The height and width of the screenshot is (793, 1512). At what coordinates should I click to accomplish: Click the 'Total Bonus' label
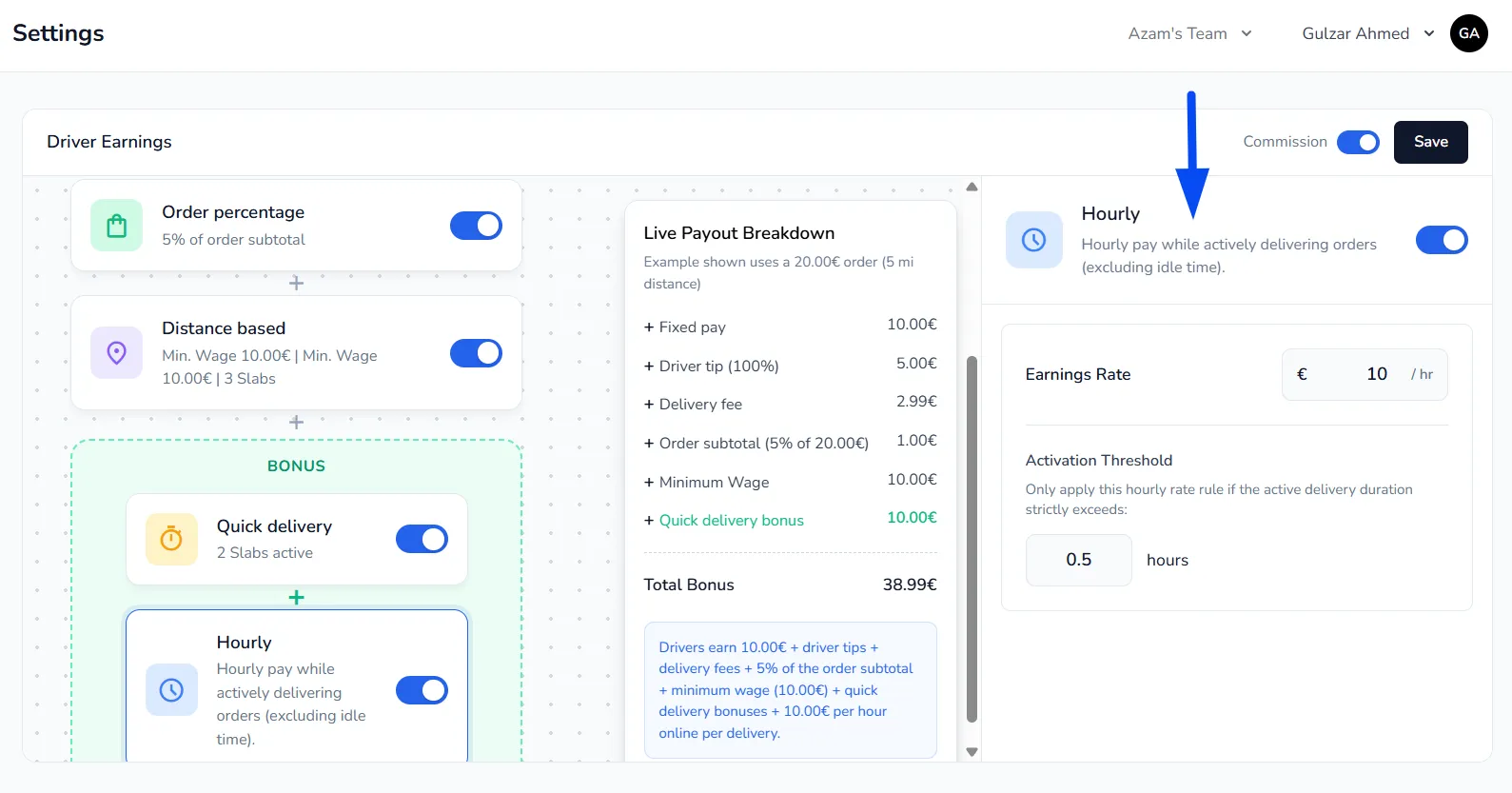689,585
